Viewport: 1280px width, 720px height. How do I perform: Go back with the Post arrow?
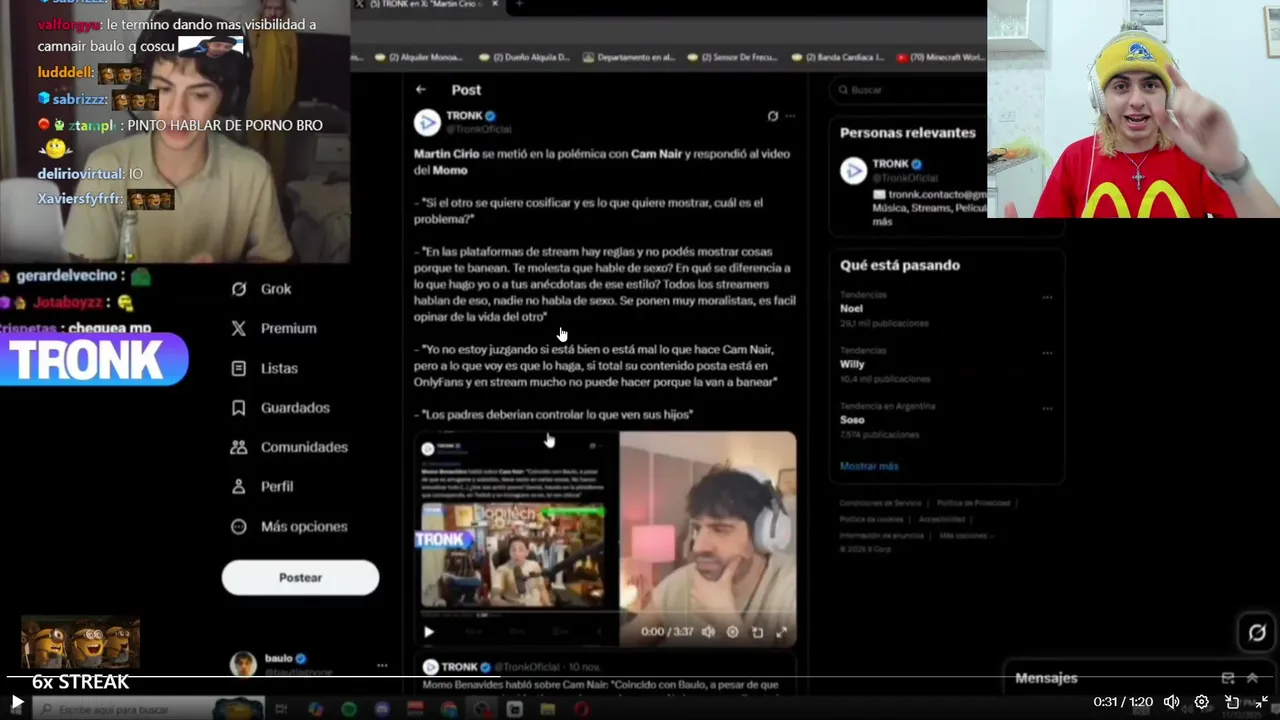[x=421, y=89]
